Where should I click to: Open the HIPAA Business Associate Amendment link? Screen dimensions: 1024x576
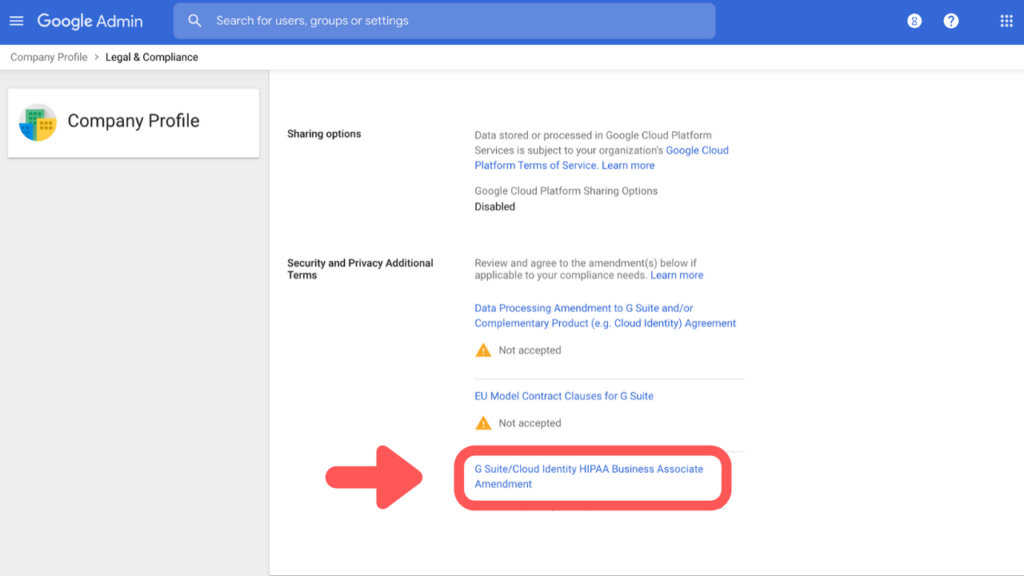pos(588,475)
